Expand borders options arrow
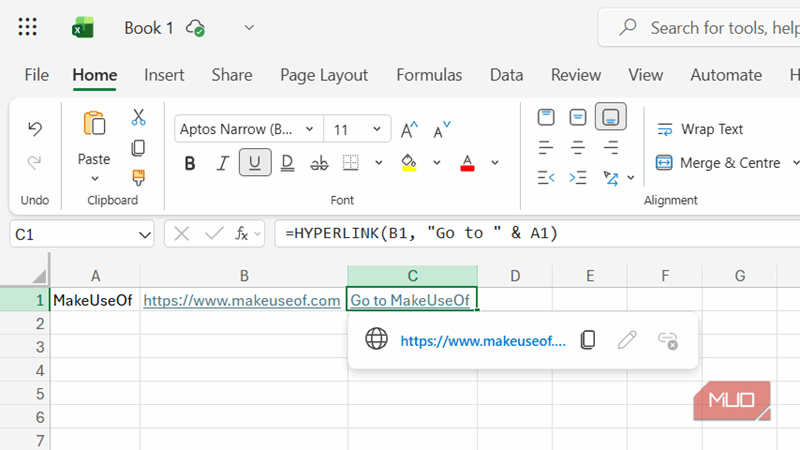The width and height of the screenshot is (800, 450). pos(378,163)
